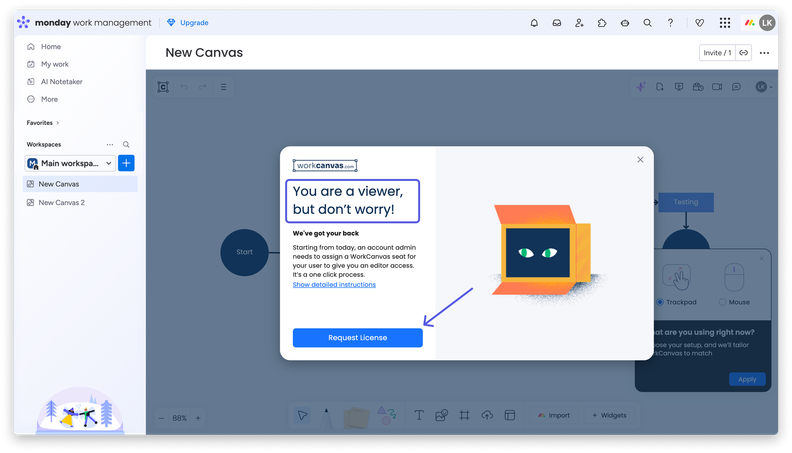Click the search magnifier in top bar
792x453 pixels.
pyautogui.click(x=647, y=23)
